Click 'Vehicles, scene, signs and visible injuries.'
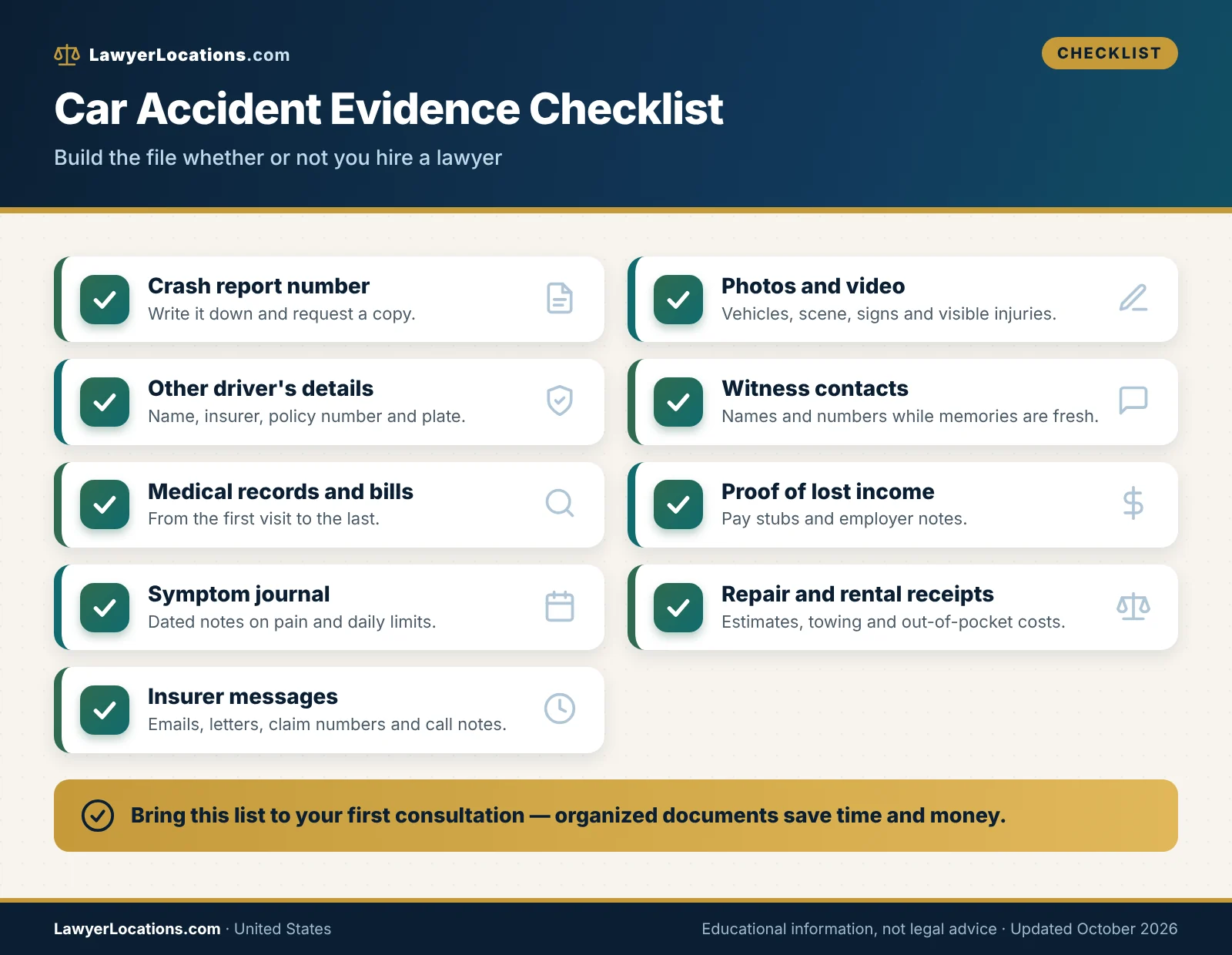The image size is (1232, 955). [x=889, y=314]
